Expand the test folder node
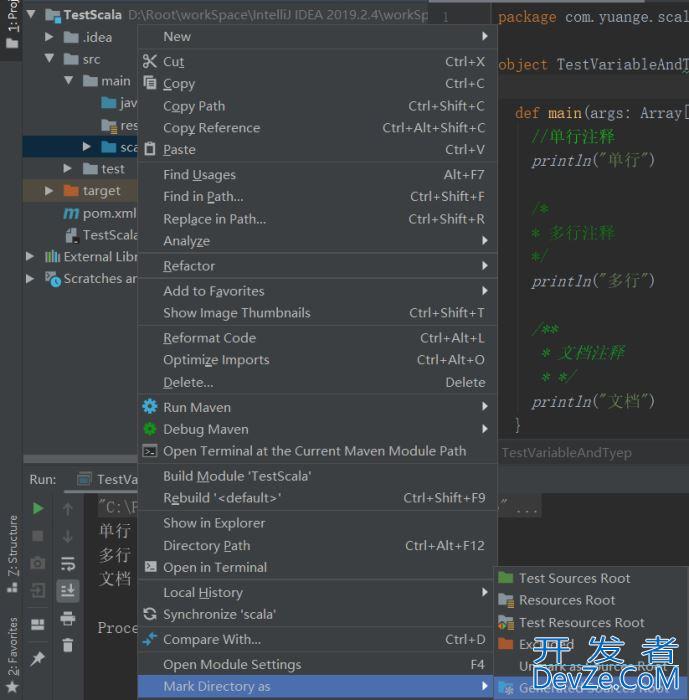The image size is (689, 700). [67, 168]
